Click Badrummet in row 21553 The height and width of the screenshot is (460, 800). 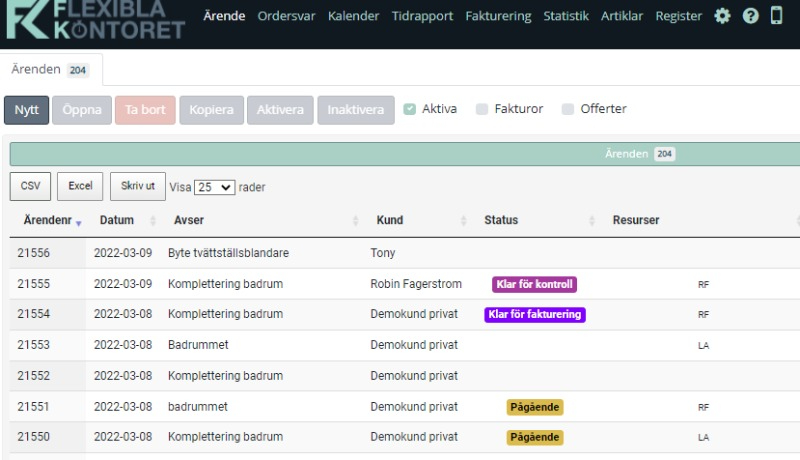click(198, 345)
